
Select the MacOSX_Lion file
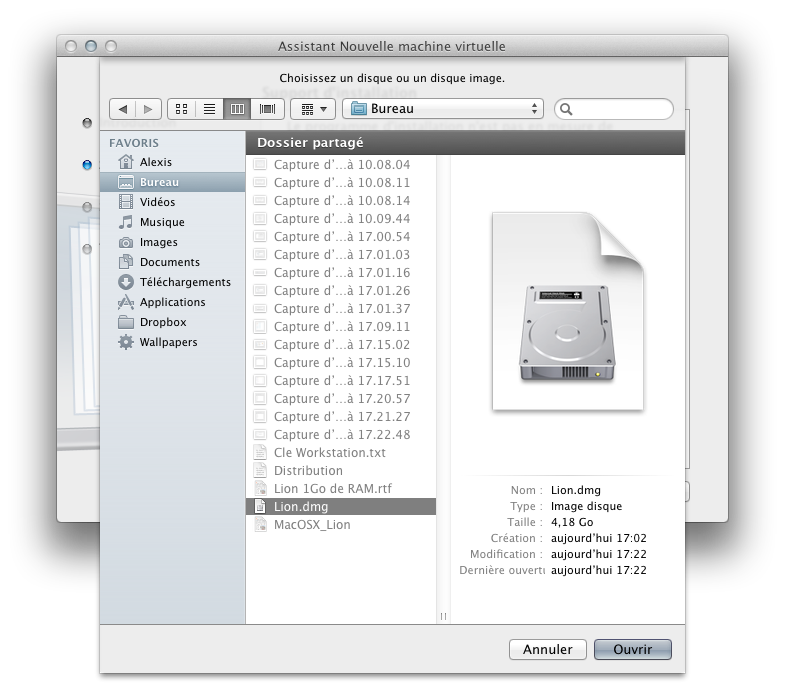coord(312,525)
